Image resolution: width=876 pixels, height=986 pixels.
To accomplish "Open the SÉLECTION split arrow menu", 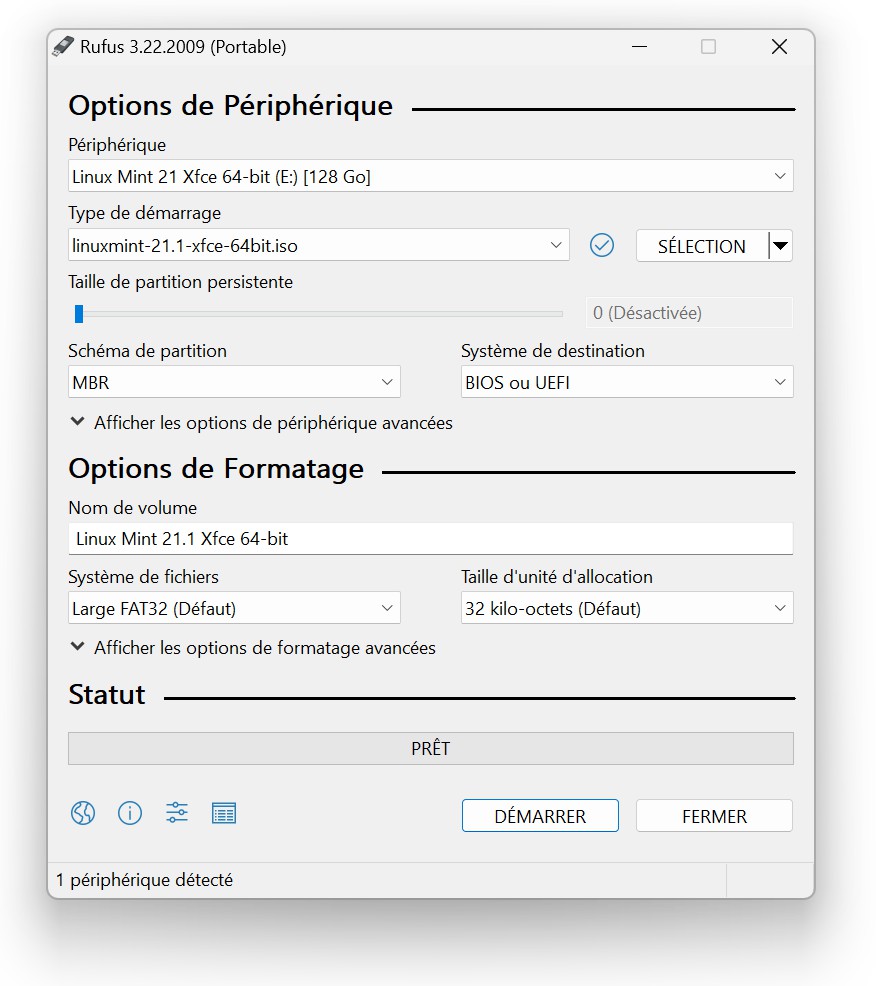I will click(x=780, y=246).
